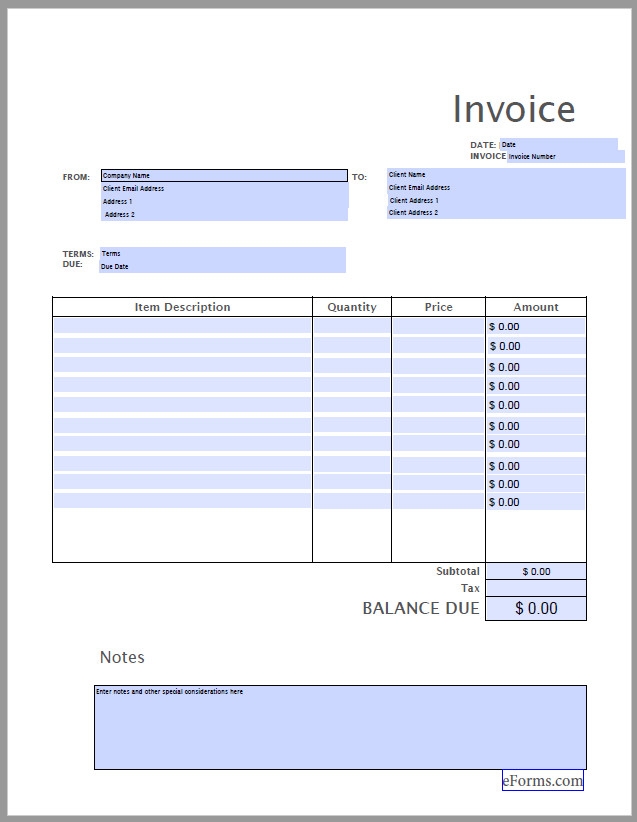
Task: Click the Terms field
Action: (222, 254)
